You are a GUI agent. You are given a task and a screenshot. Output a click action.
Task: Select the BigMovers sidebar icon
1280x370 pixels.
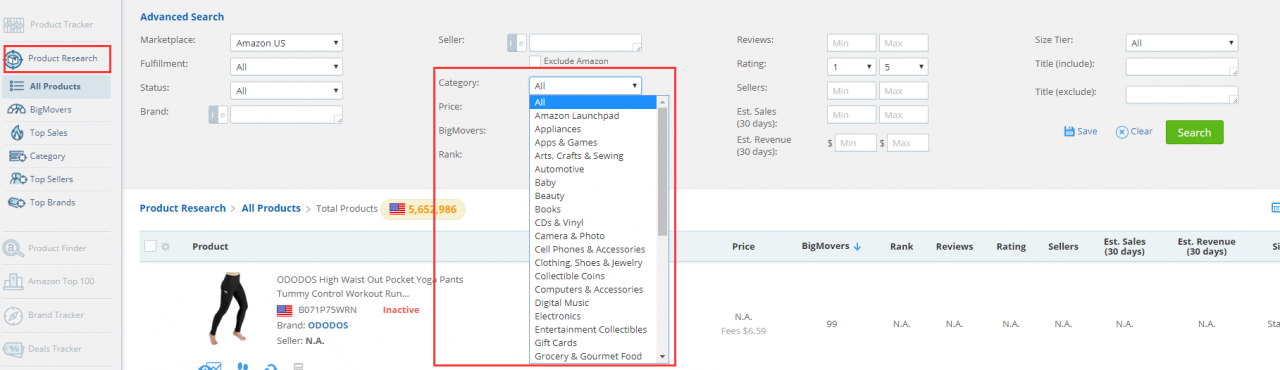[x=17, y=109]
